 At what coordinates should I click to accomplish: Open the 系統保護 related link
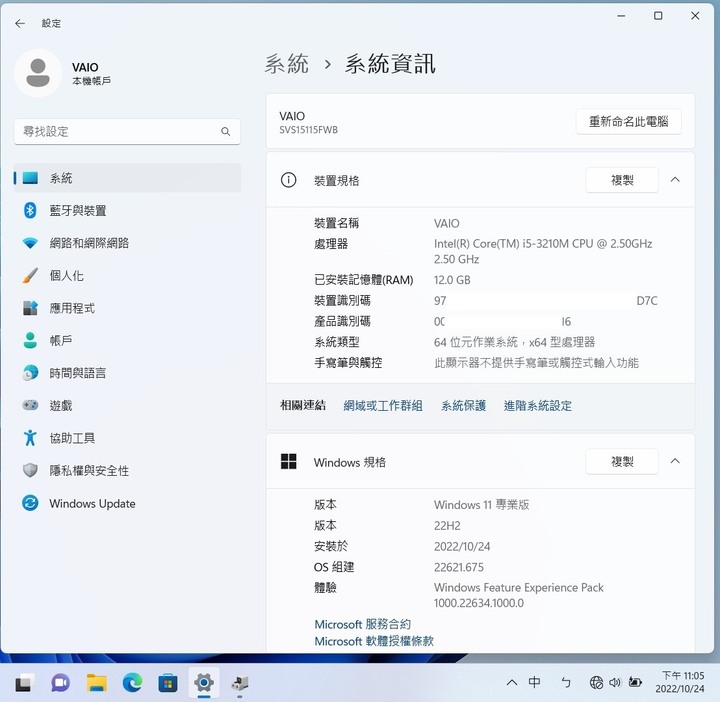click(463, 405)
